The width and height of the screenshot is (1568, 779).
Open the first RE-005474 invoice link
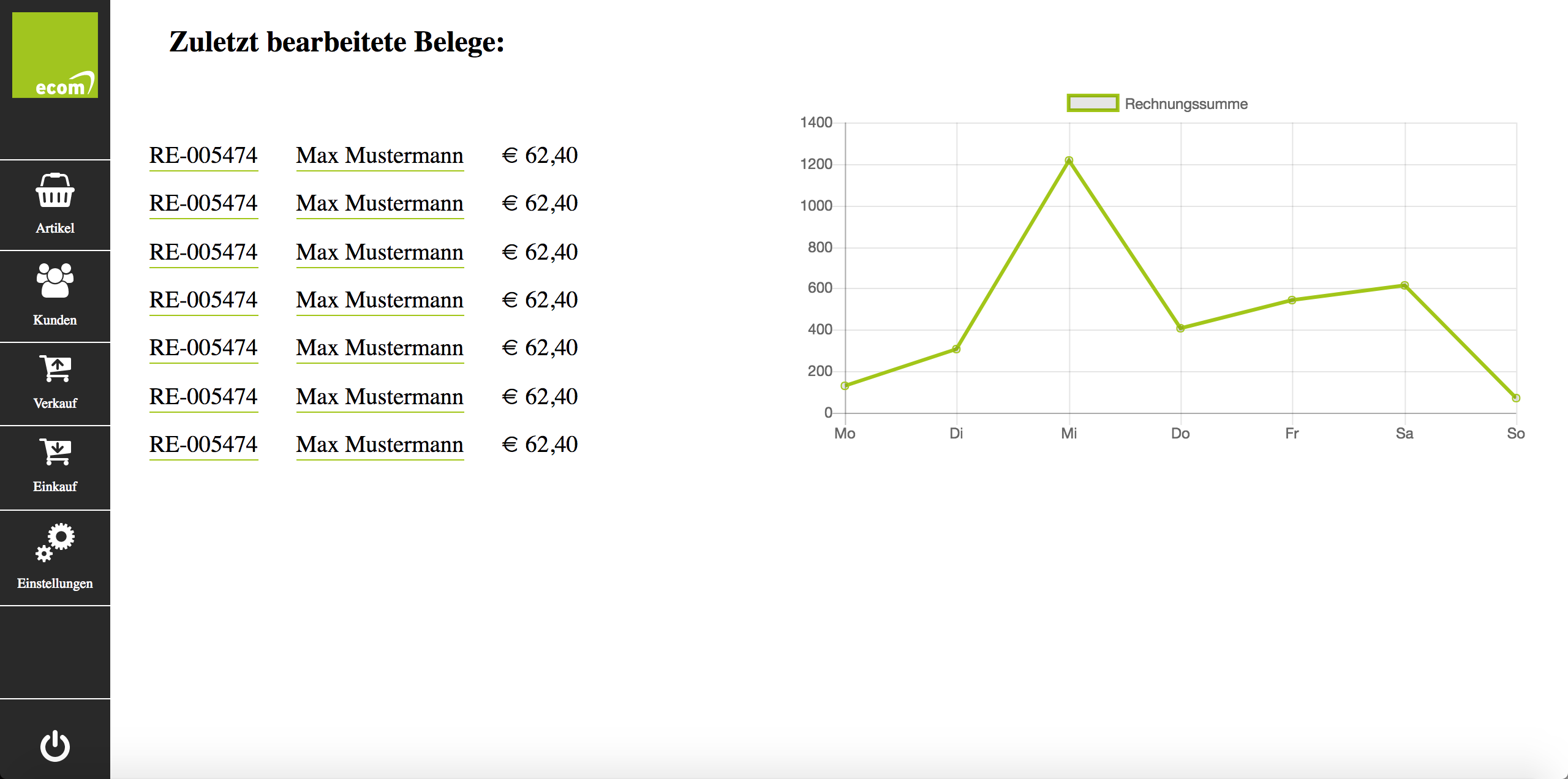pyautogui.click(x=203, y=156)
